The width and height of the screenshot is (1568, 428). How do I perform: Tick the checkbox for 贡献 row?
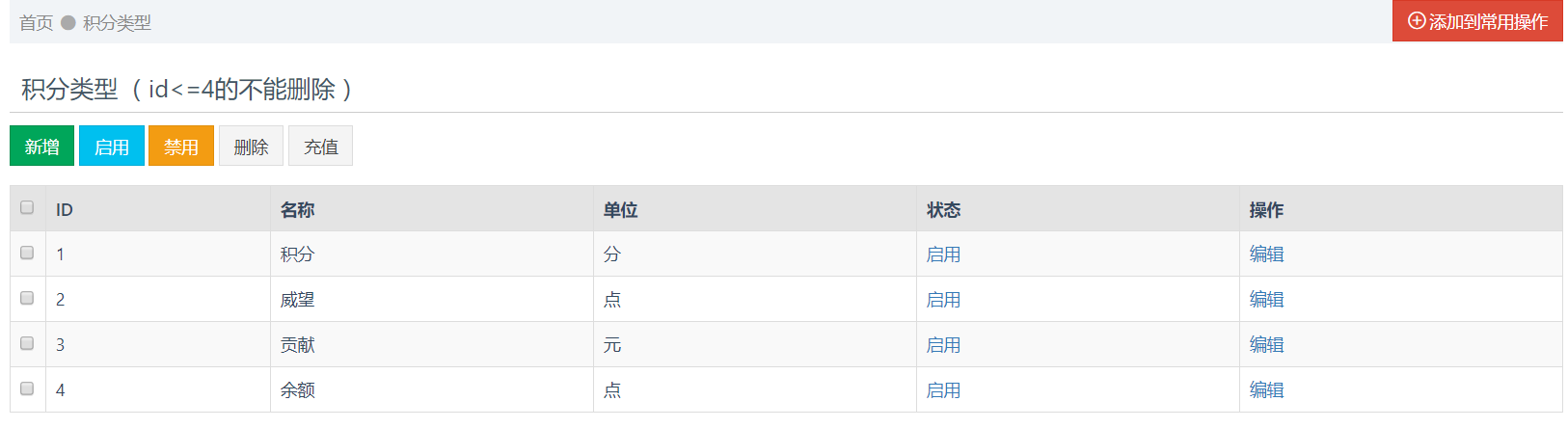point(27,343)
